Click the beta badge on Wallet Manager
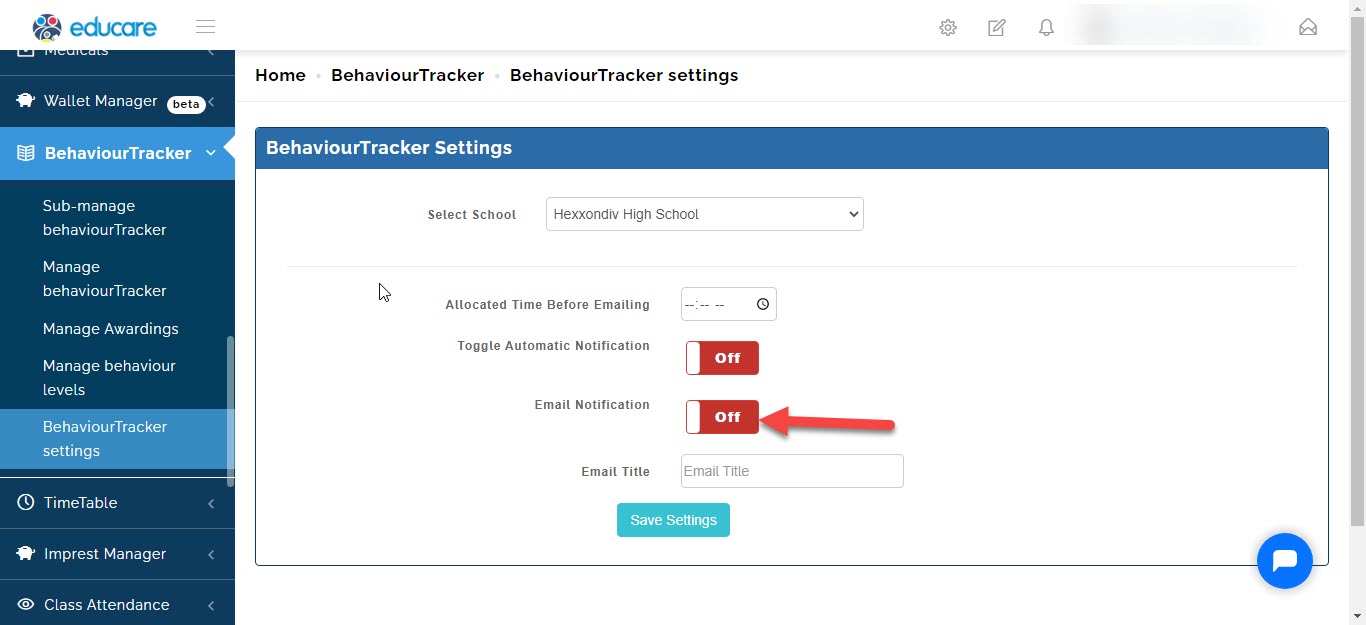 [186, 104]
